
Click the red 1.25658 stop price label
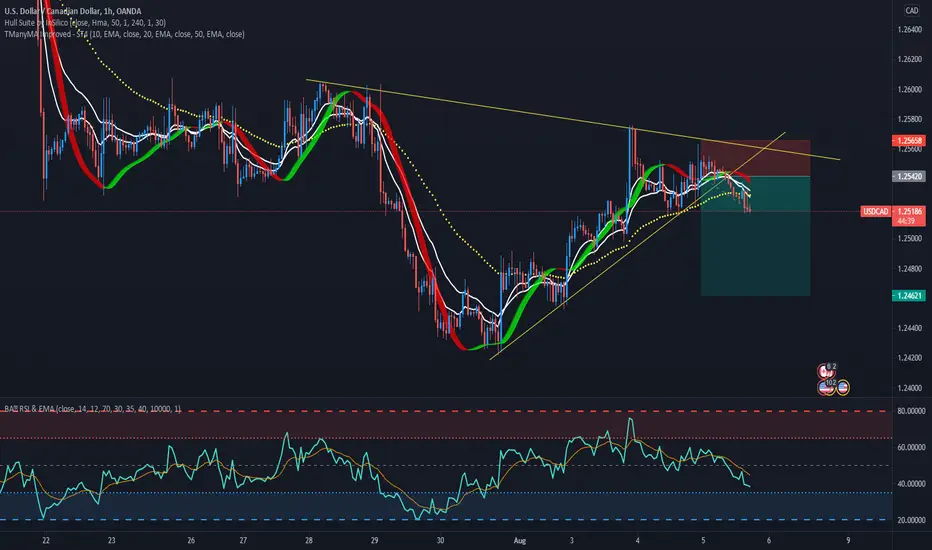pos(908,141)
